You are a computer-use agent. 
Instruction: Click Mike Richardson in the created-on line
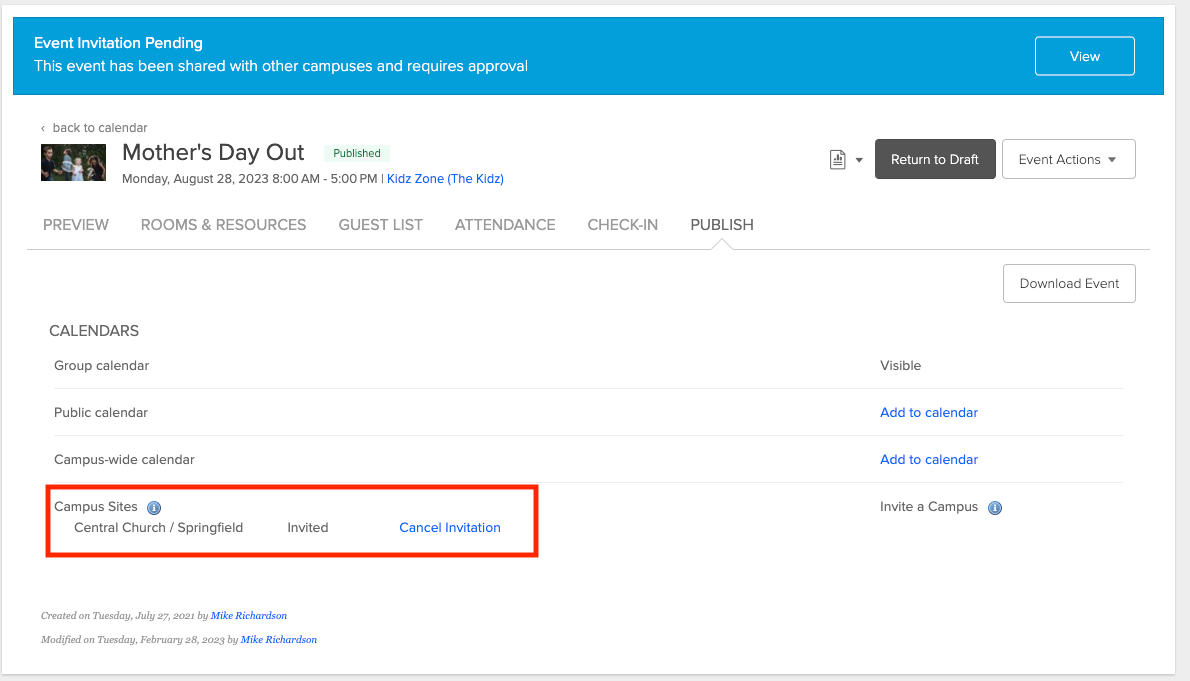coord(248,615)
